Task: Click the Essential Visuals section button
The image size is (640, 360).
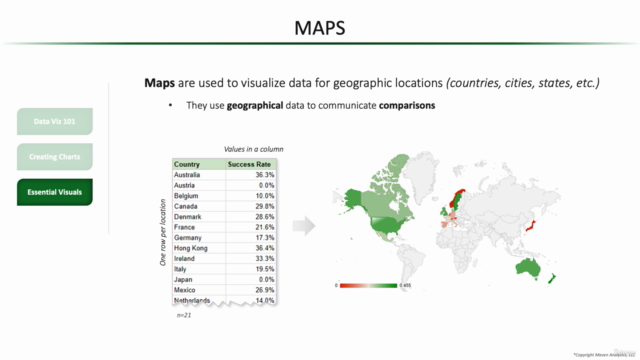Action: [55, 192]
